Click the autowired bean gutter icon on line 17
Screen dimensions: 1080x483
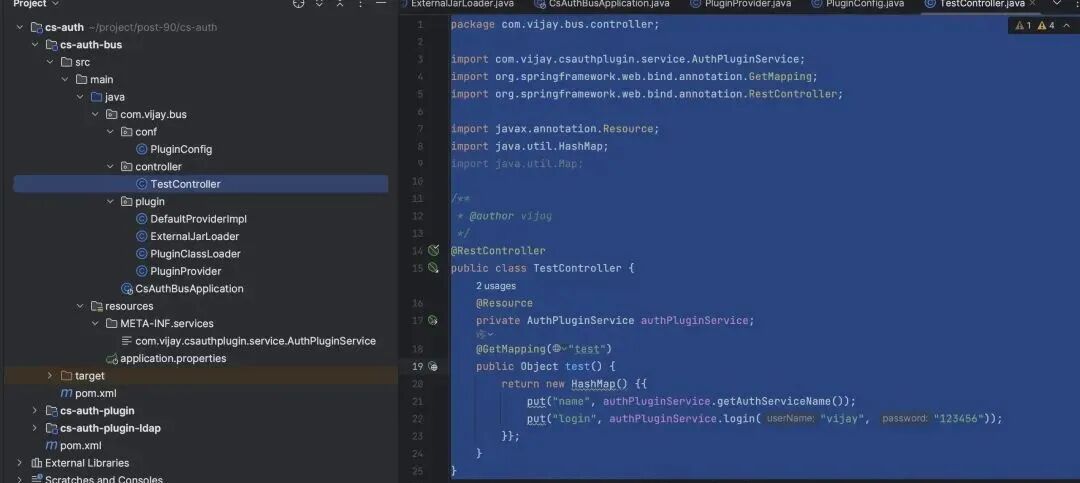(433, 320)
